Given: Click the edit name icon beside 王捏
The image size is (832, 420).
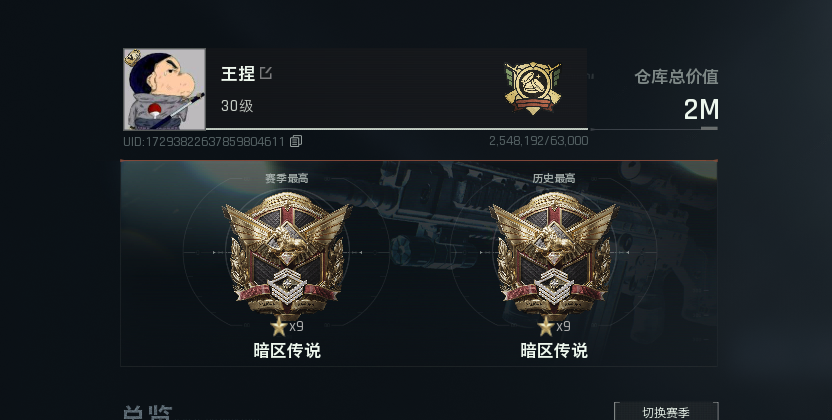Looking at the screenshot, I should (266, 73).
